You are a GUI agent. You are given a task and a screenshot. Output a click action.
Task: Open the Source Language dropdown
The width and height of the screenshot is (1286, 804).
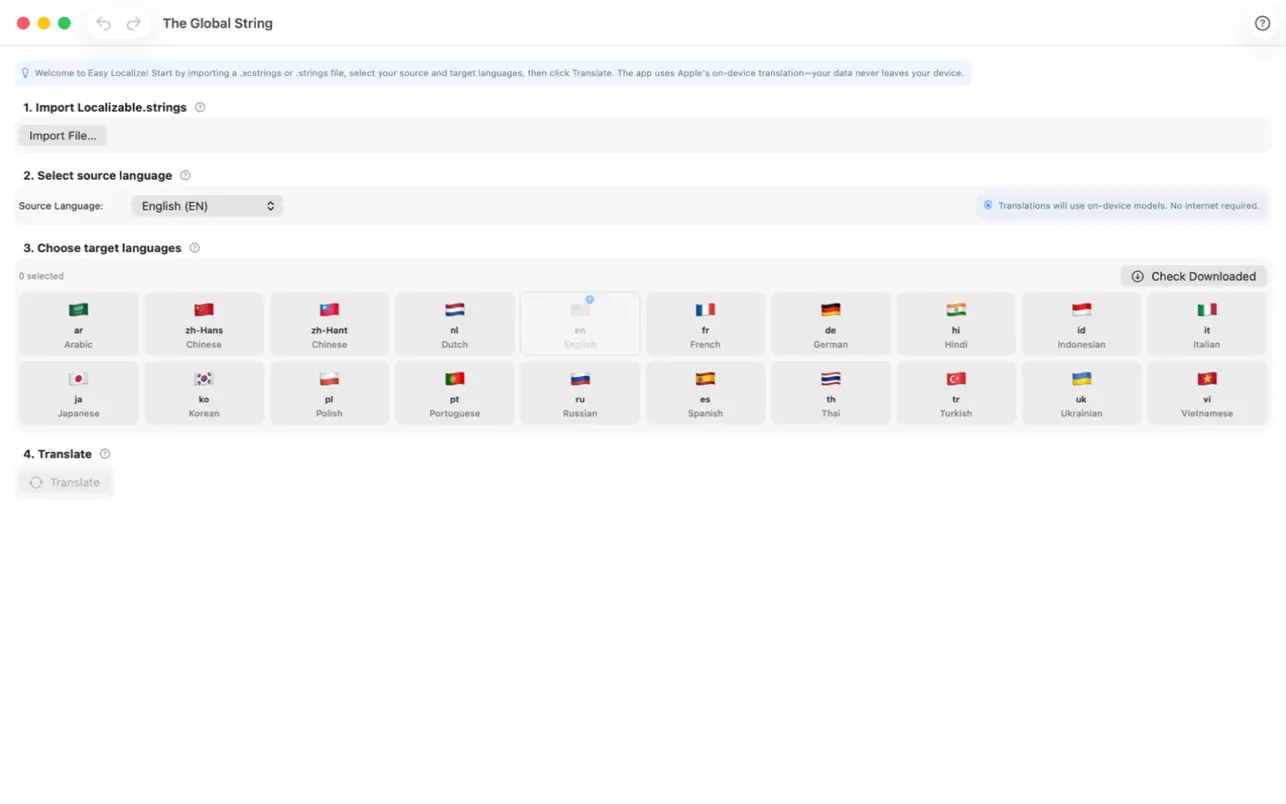click(207, 206)
